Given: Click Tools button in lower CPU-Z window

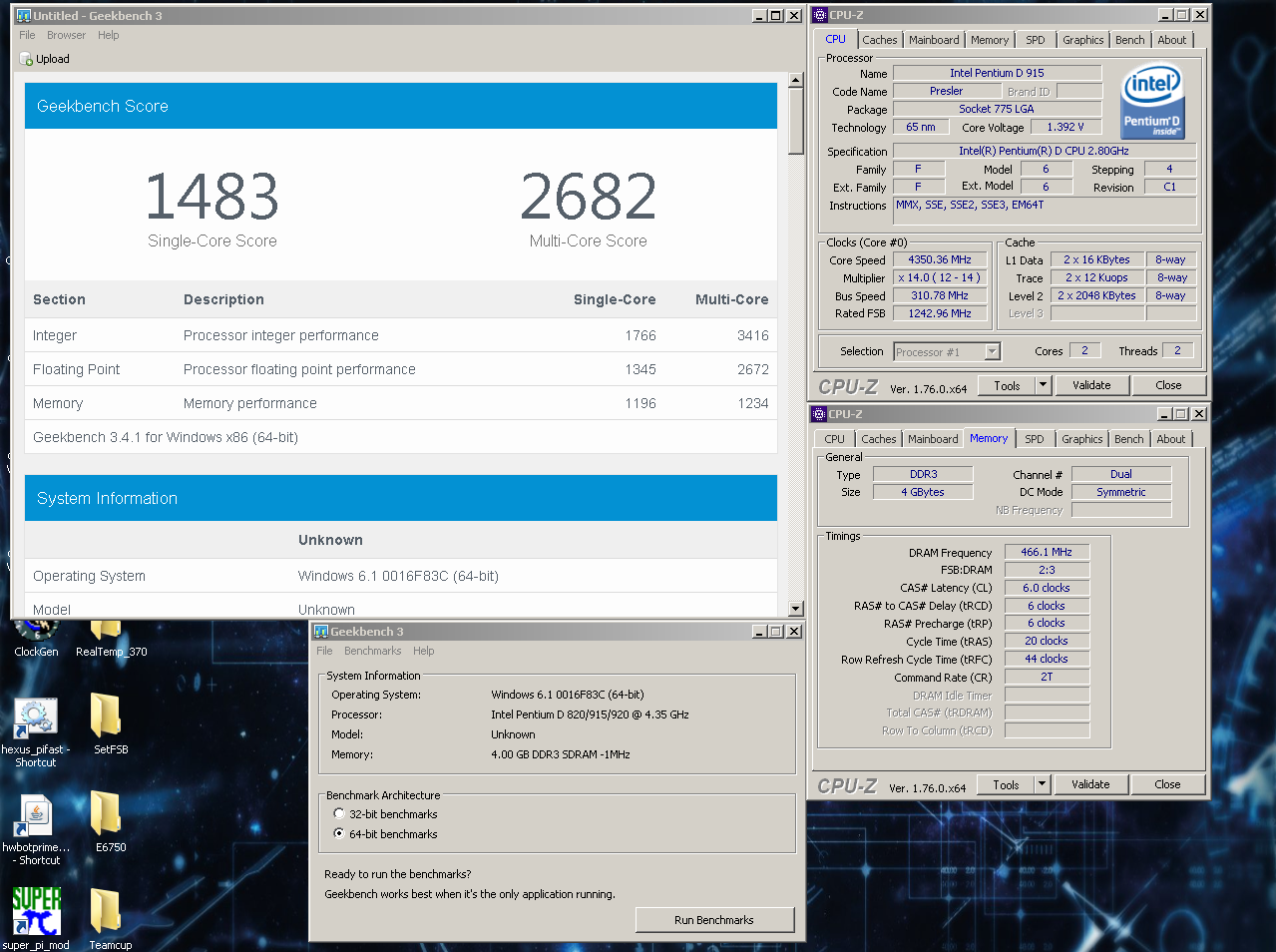Looking at the screenshot, I should tap(1006, 784).
